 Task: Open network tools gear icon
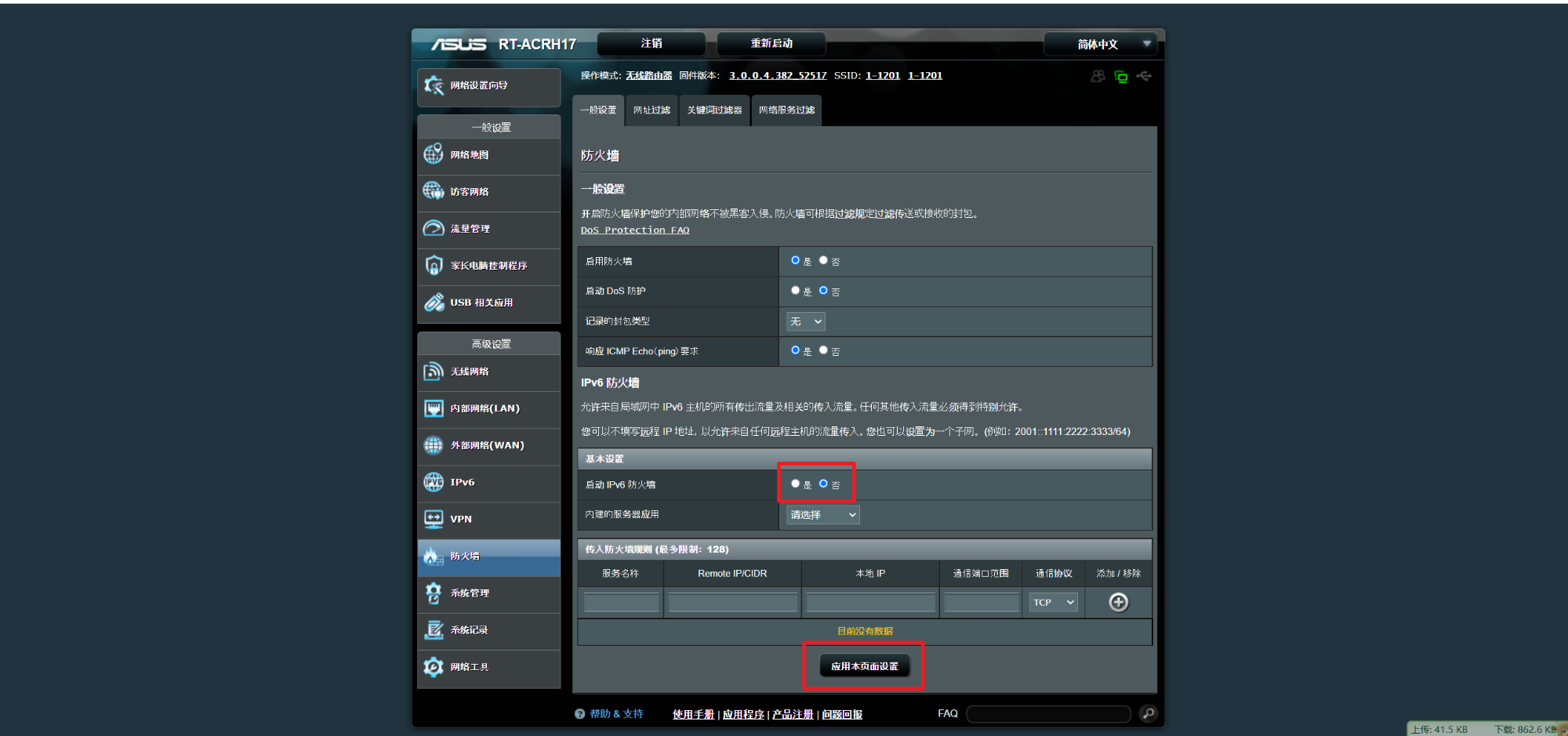[434, 666]
